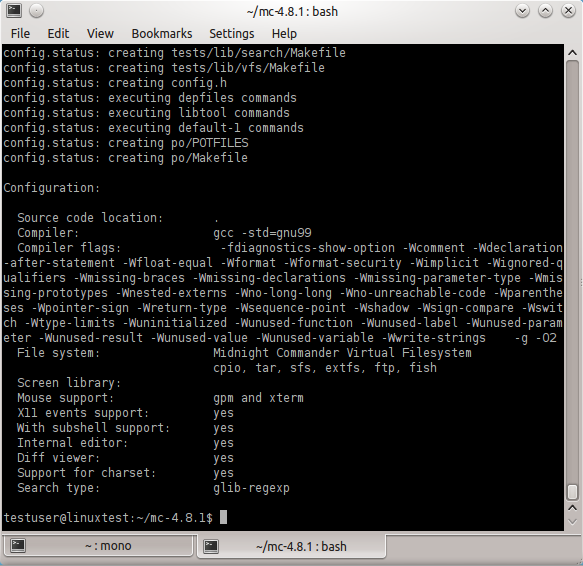Click 'Midnight Commander Virtual Filesystem' text

(342, 353)
